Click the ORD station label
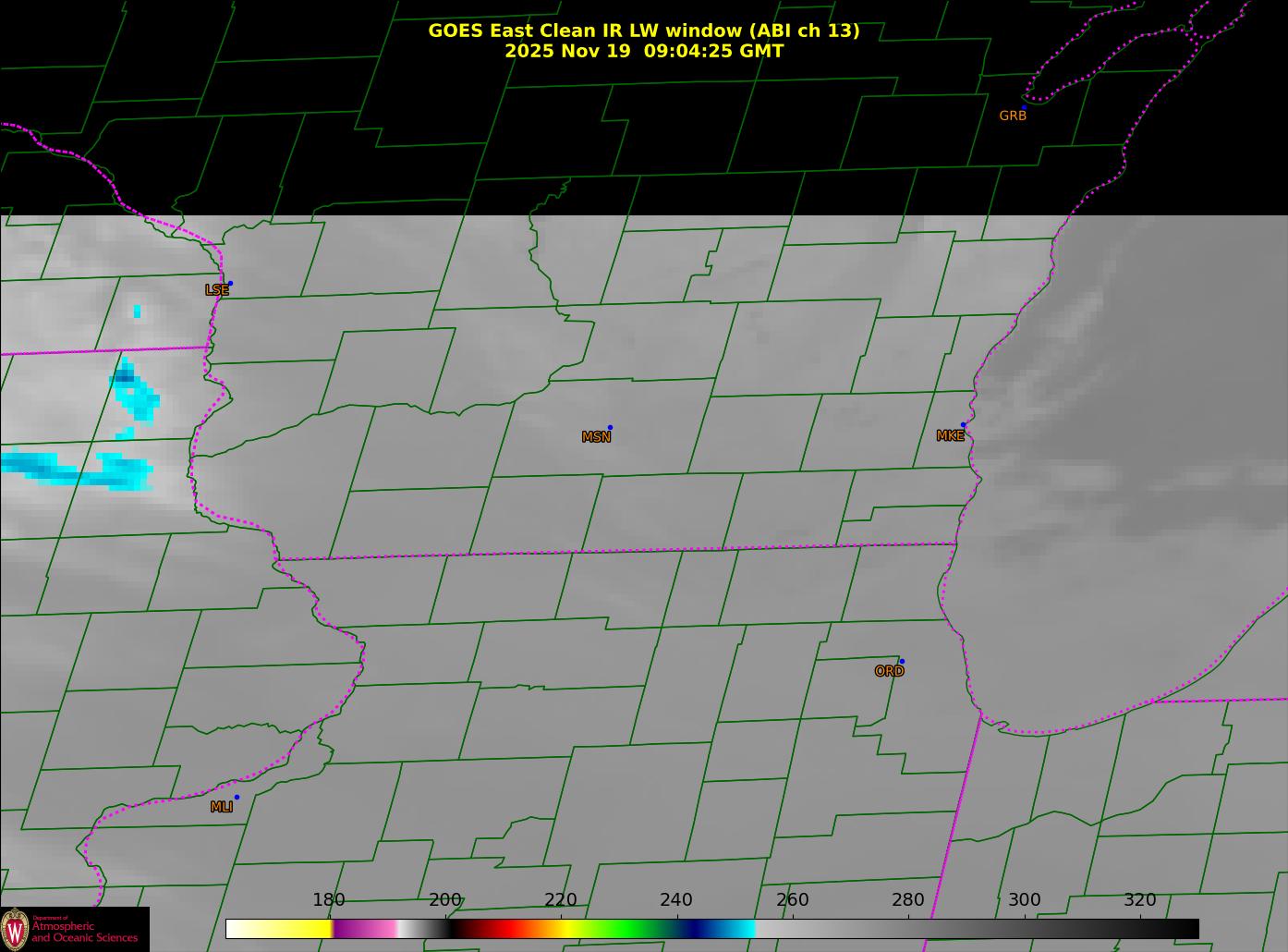 coord(889,672)
